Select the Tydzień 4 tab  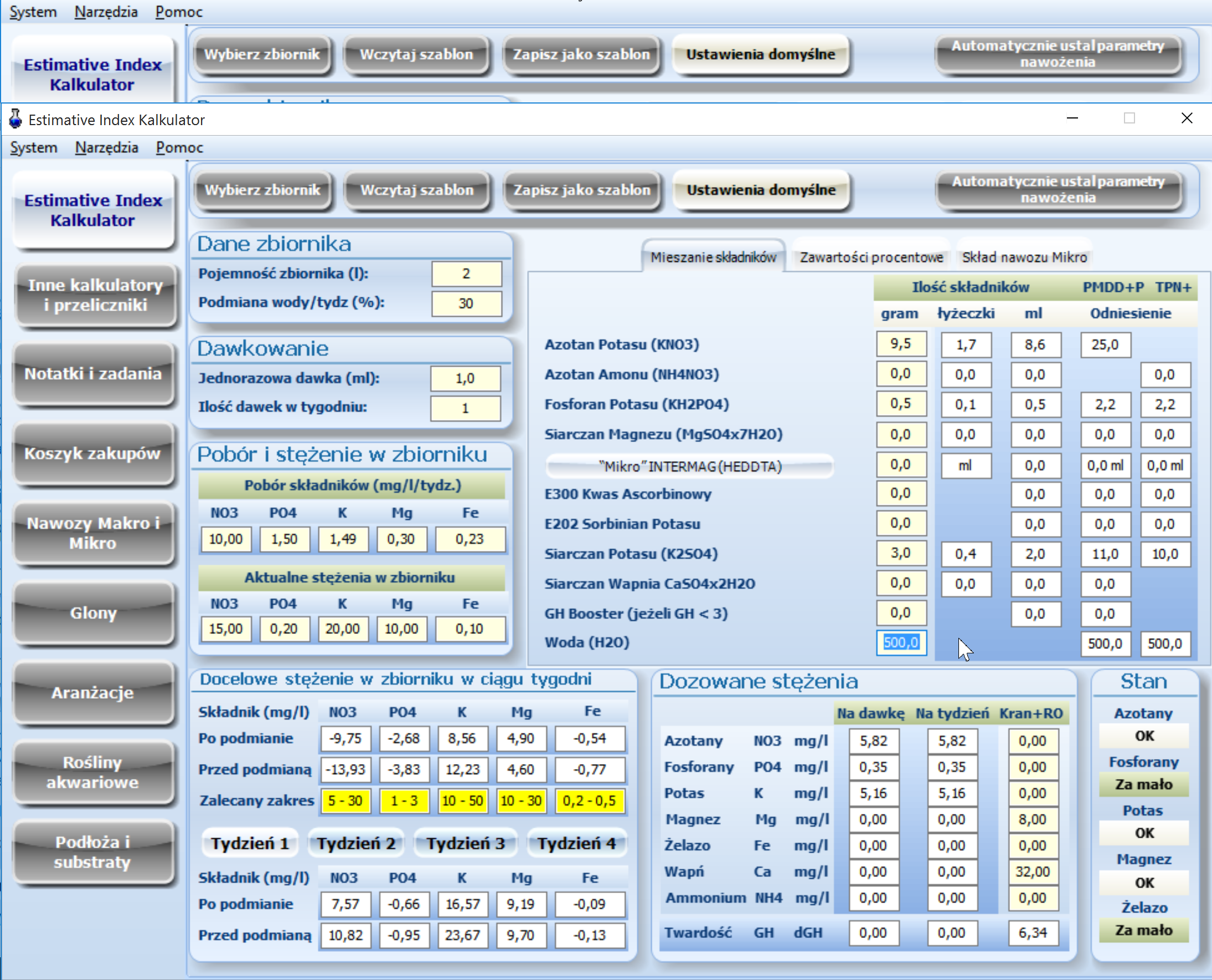(576, 843)
